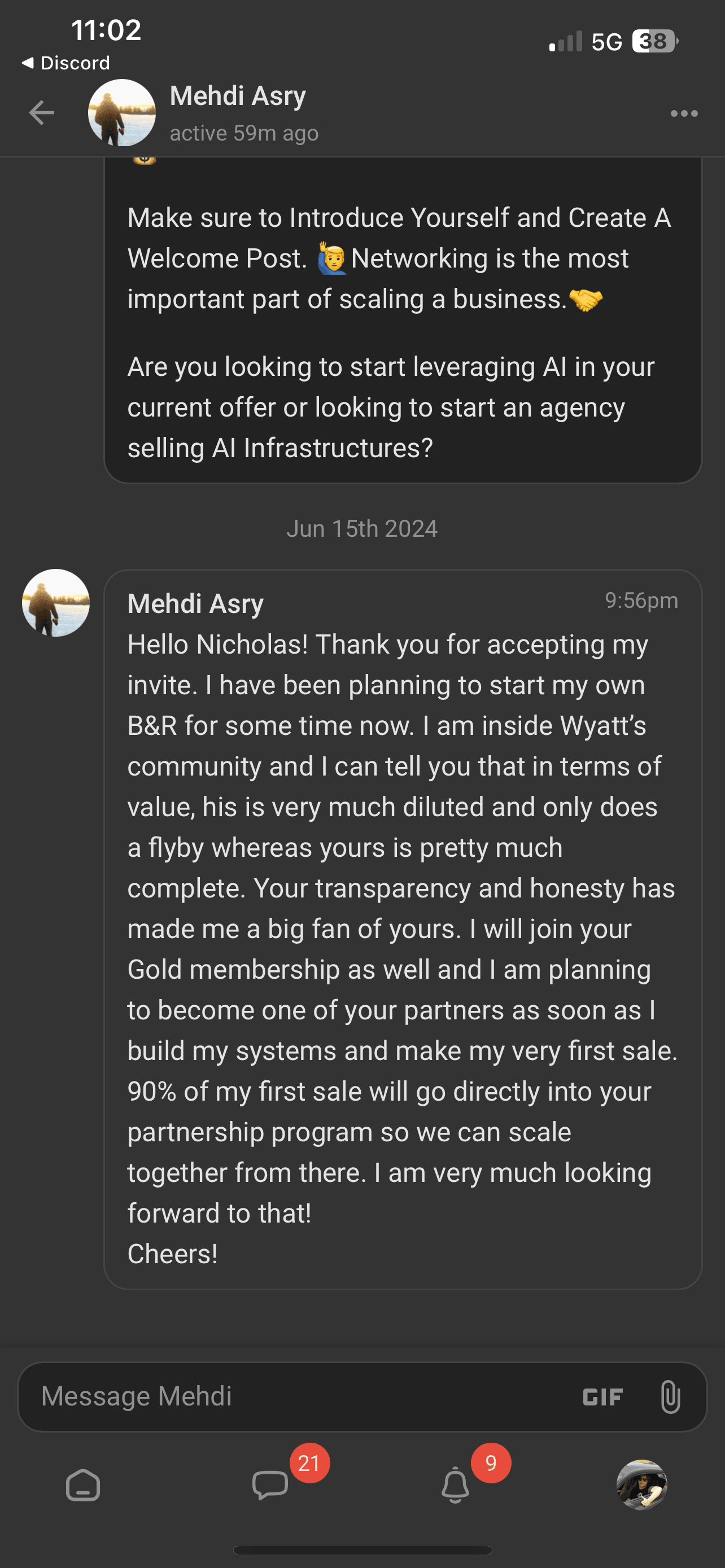Open the three-dot more options menu
The height and width of the screenshot is (1568, 725).
[x=684, y=113]
